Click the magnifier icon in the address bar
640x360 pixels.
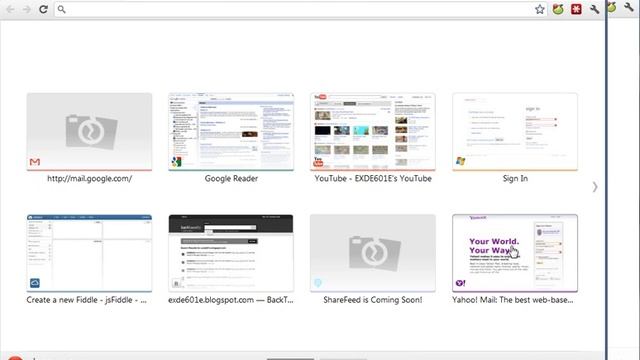62,9
